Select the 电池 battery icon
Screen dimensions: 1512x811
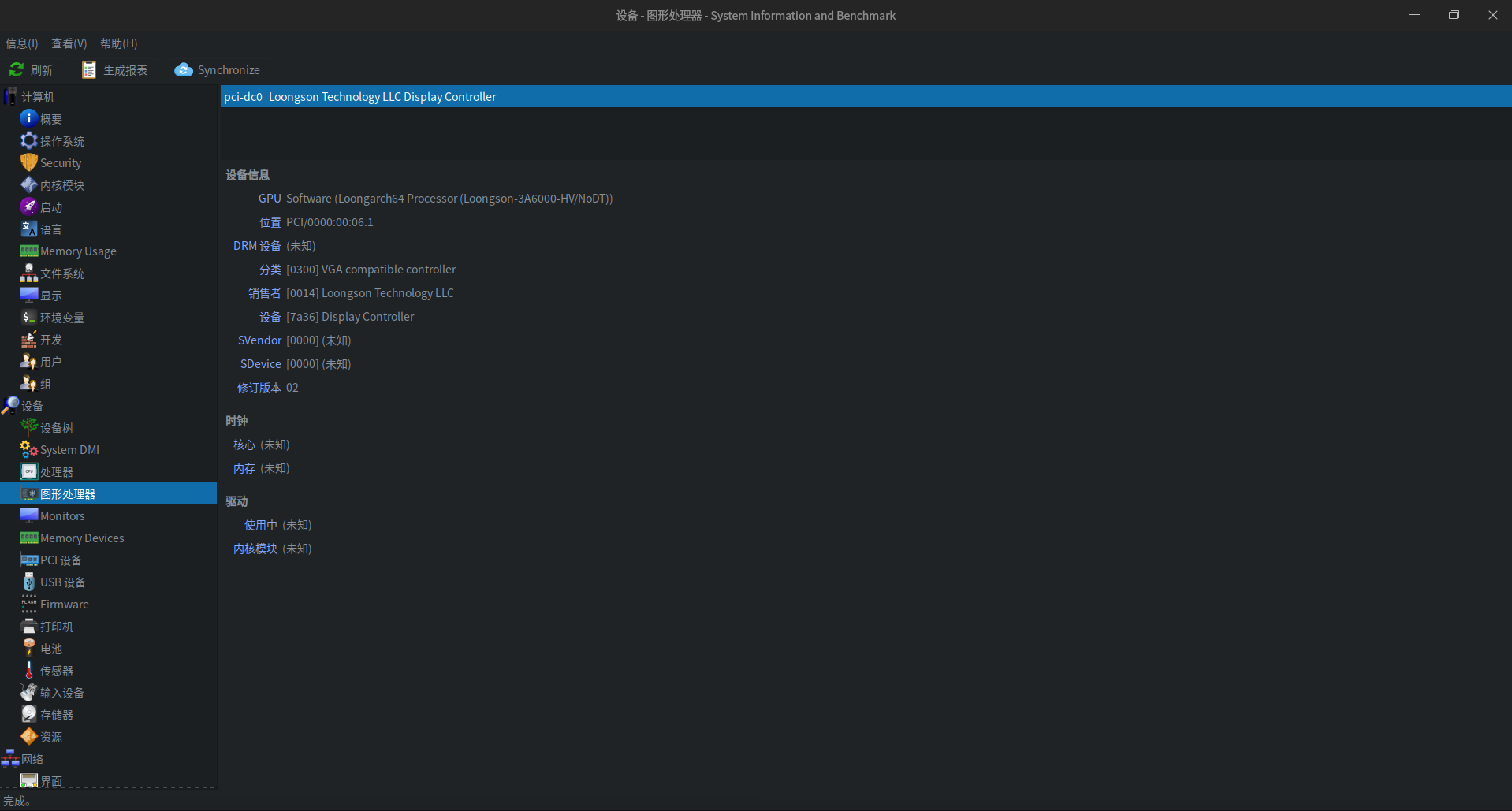28,648
